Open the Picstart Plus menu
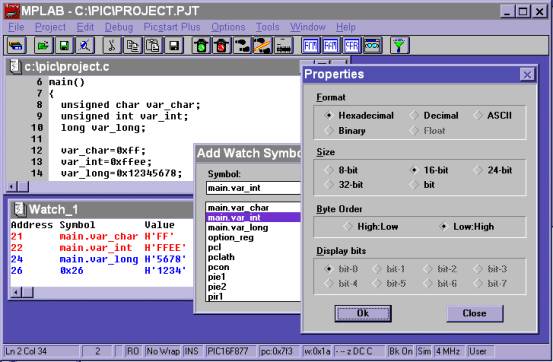This screenshot has height=362, width=553. [172, 27]
